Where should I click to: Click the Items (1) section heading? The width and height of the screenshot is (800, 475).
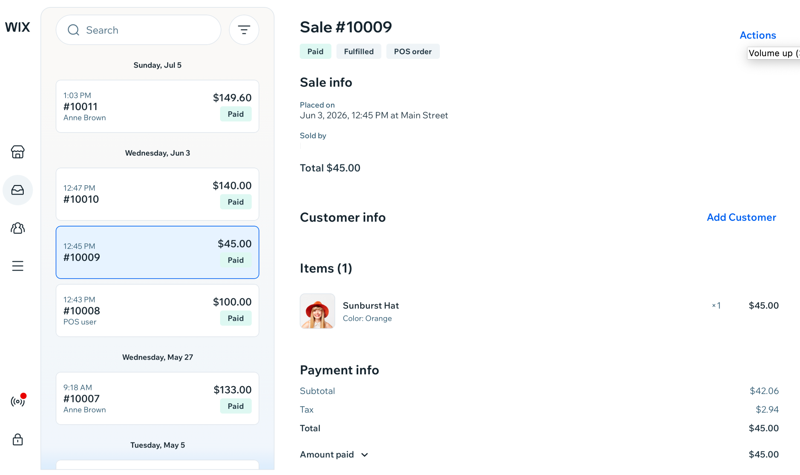[326, 268]
